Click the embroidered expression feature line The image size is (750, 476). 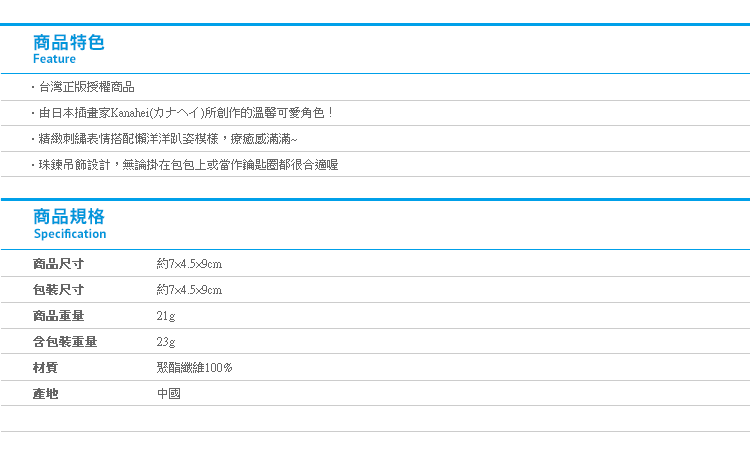[168, 139]
